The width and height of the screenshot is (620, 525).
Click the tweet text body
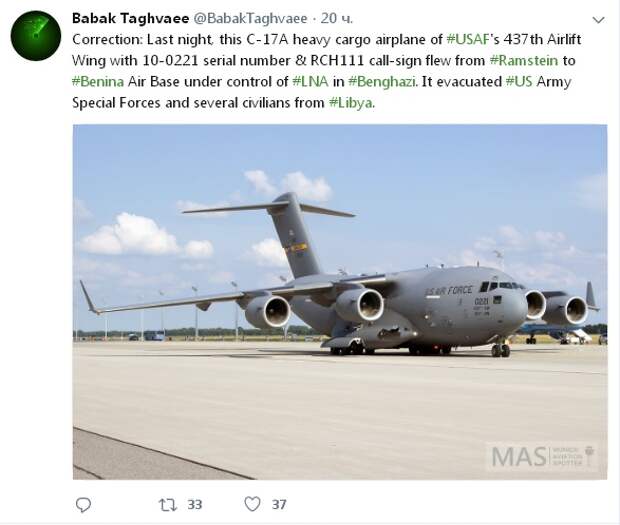pyautogui.click(x=327, y=71)
